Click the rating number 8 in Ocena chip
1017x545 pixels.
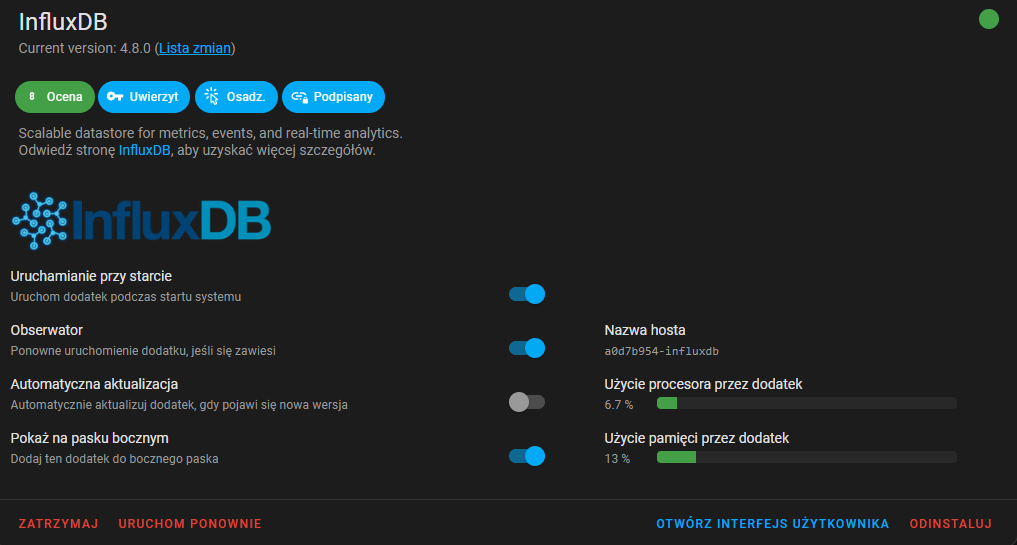32,97
